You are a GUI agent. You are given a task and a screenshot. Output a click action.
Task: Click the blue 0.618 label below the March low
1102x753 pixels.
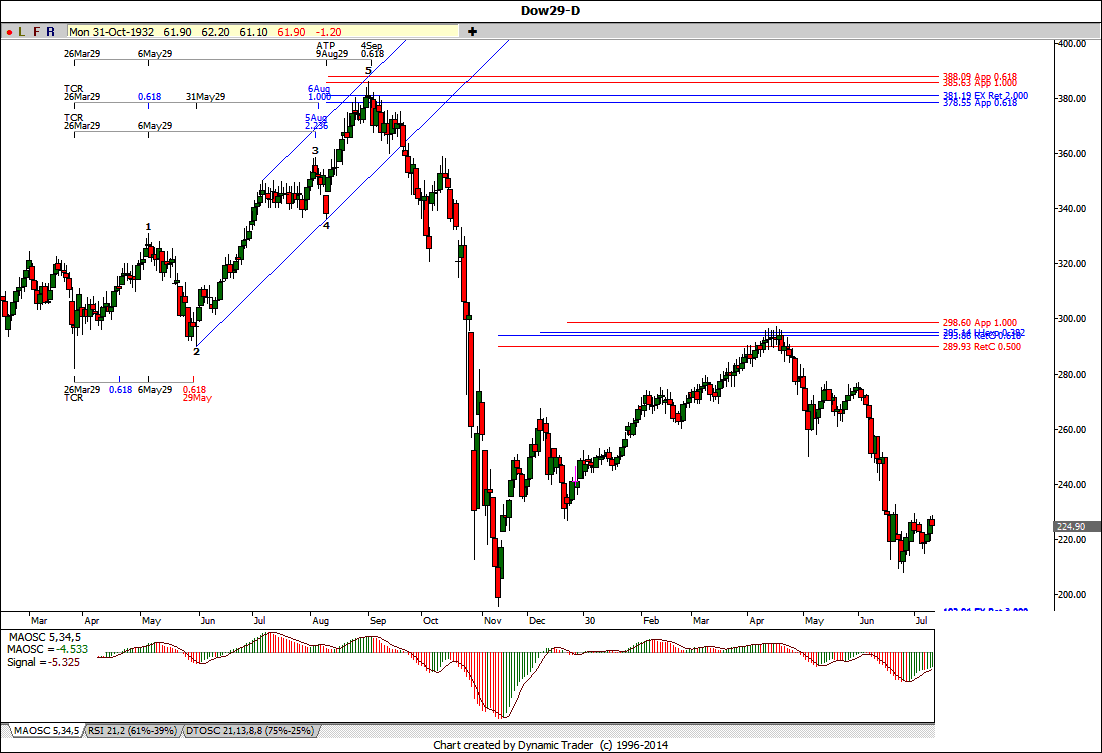coord(120,390)
